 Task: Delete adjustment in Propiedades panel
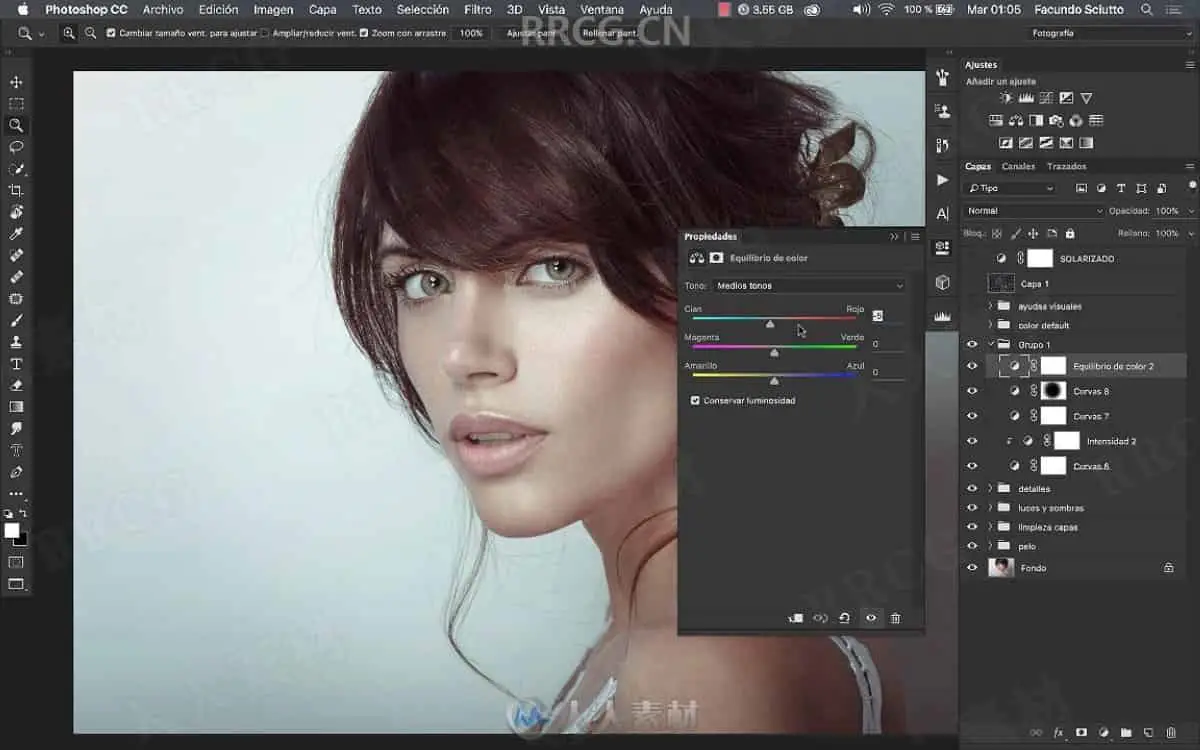895,618
